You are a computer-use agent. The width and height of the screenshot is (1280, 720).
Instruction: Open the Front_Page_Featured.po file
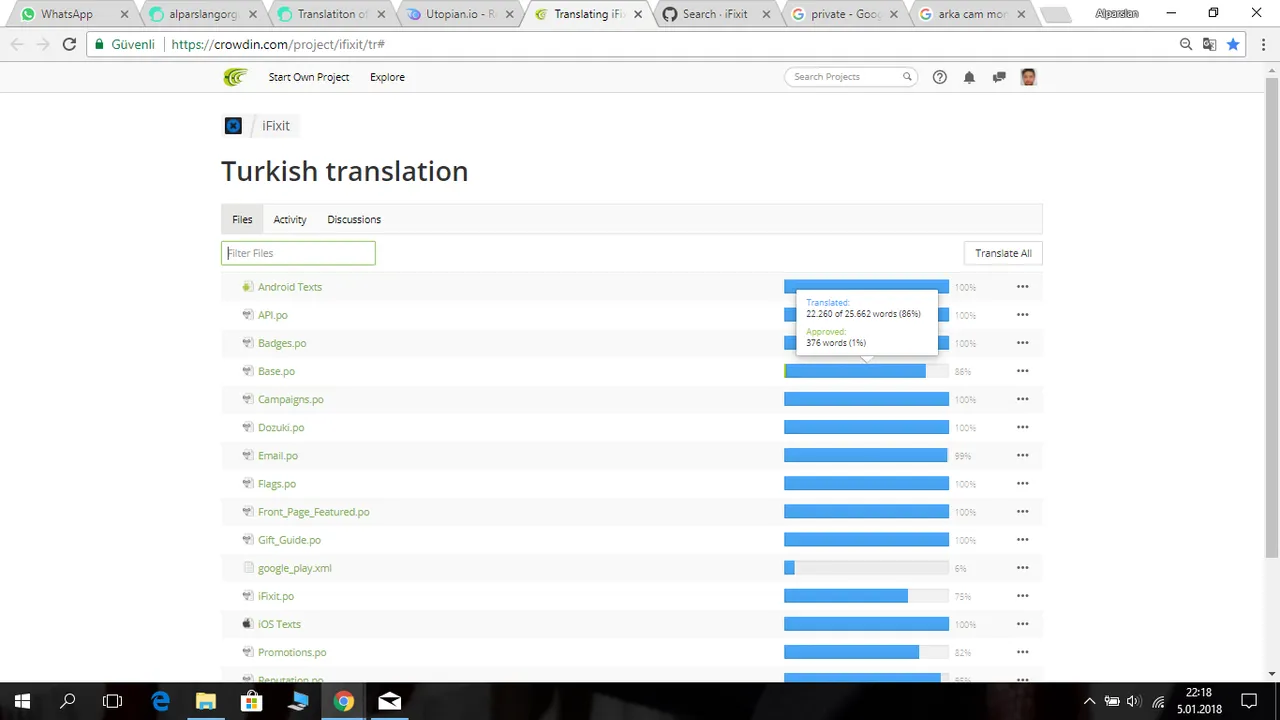(314, 512)
